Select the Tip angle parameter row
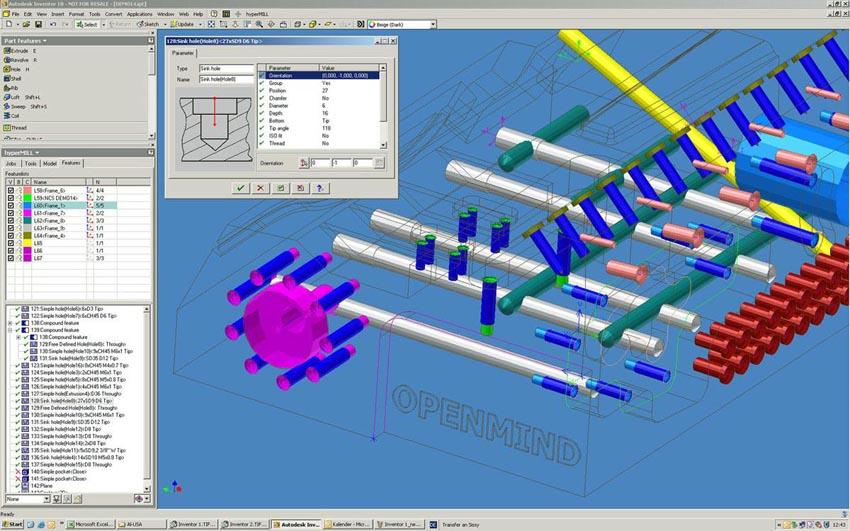Viewport: 850px width, 531px height. [318, 128]
